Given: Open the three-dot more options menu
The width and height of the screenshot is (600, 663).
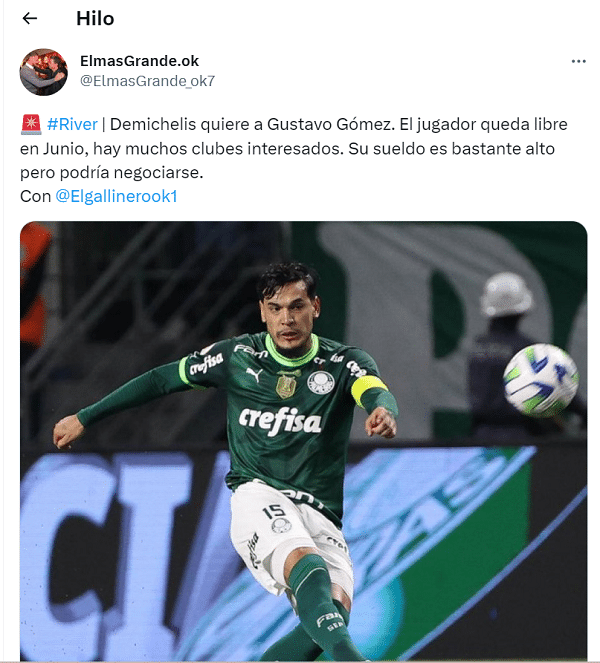Looking at the screenshot, I should click(x=578, y=61).
